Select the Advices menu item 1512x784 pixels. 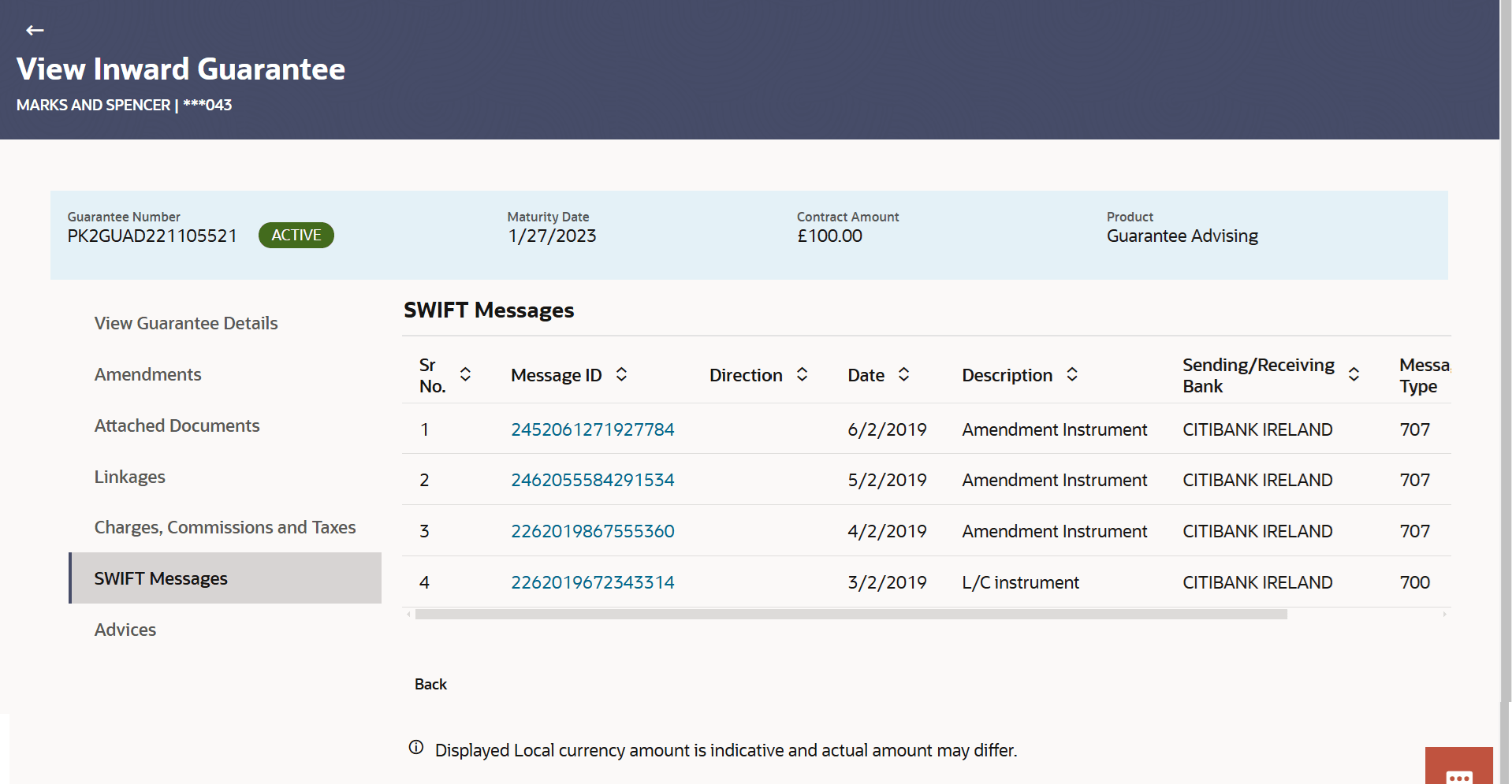[x=125, y=630]
